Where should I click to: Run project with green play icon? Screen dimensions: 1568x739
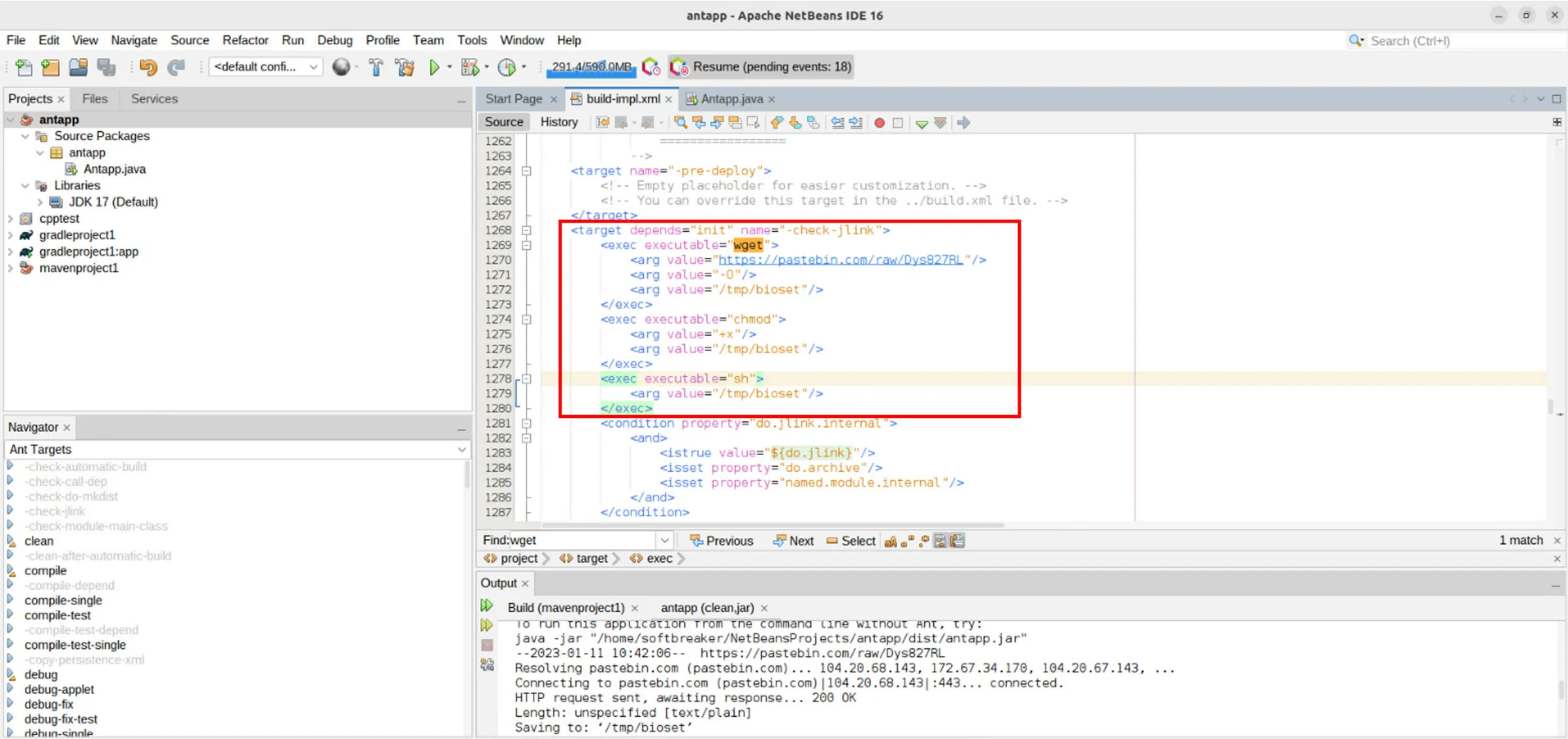(434, 67)
